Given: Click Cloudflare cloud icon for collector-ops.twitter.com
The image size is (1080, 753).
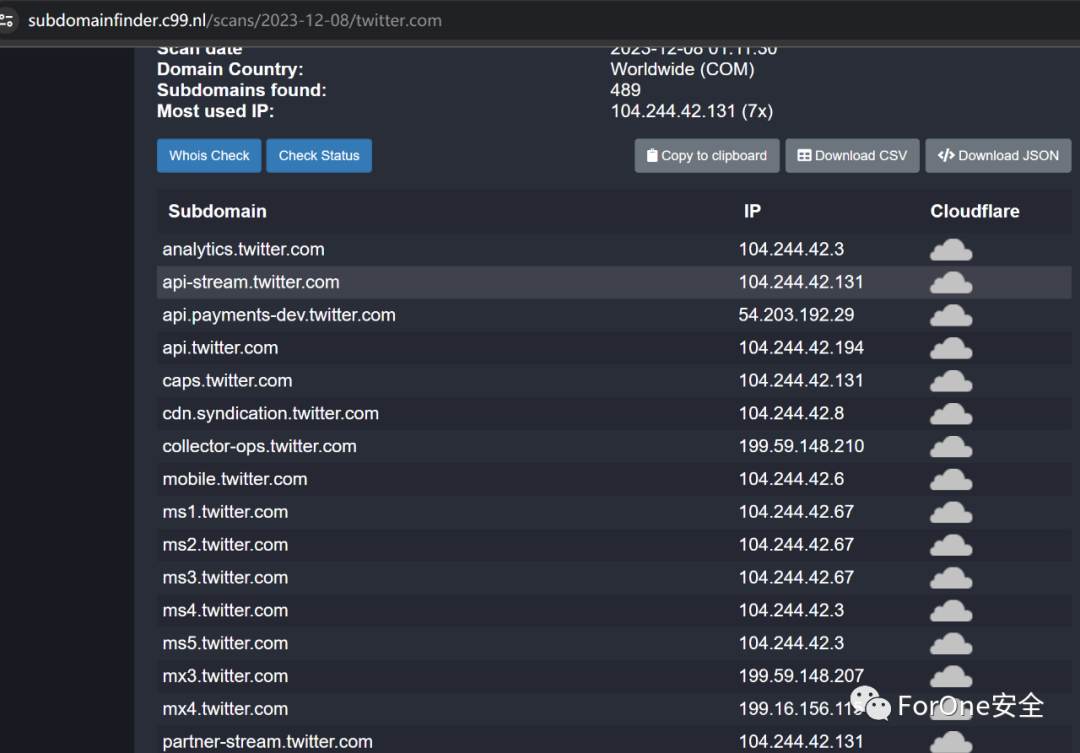Looking at the screenshot, I should [951, 446].
